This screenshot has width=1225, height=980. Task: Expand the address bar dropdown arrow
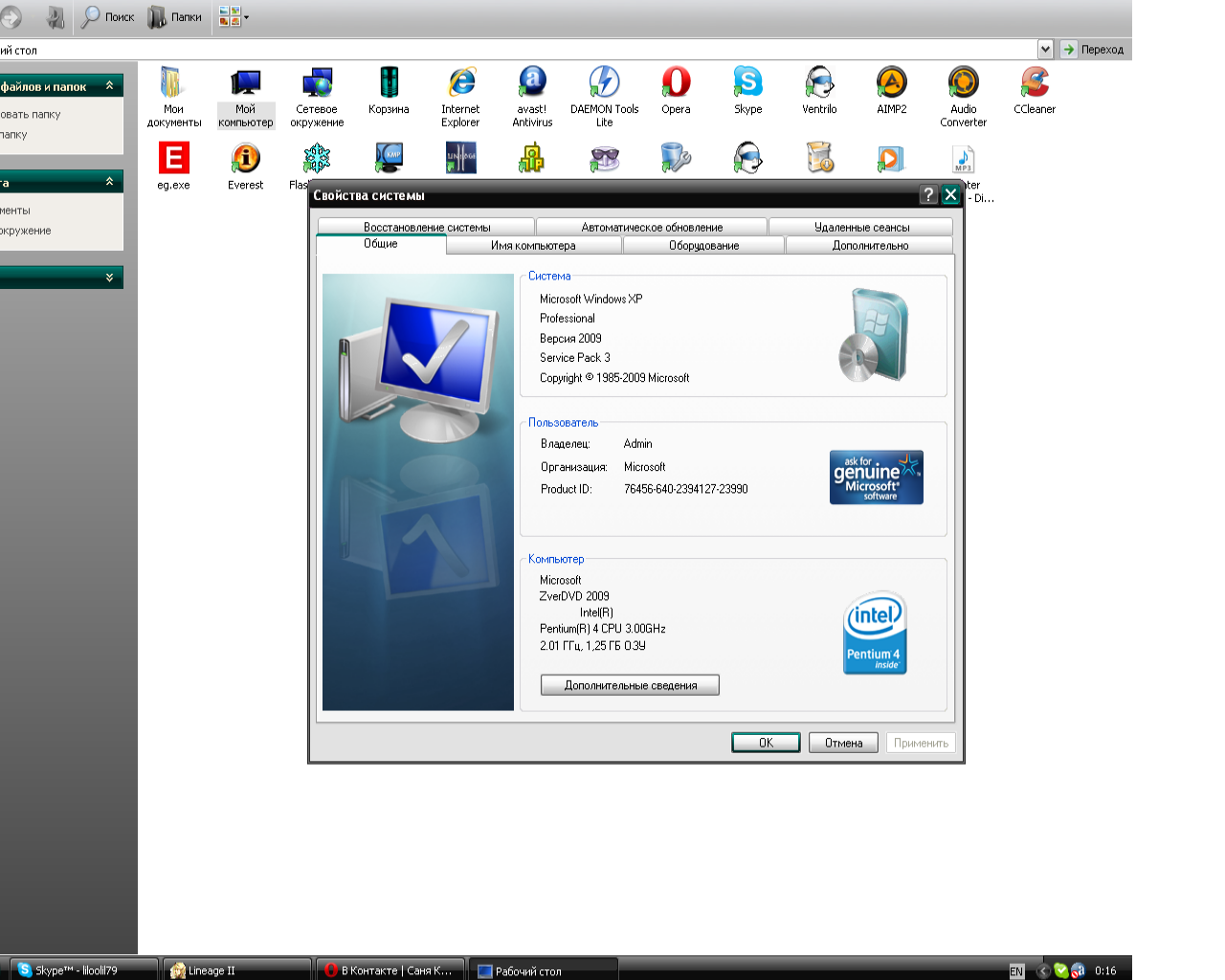click(1045, 49)
